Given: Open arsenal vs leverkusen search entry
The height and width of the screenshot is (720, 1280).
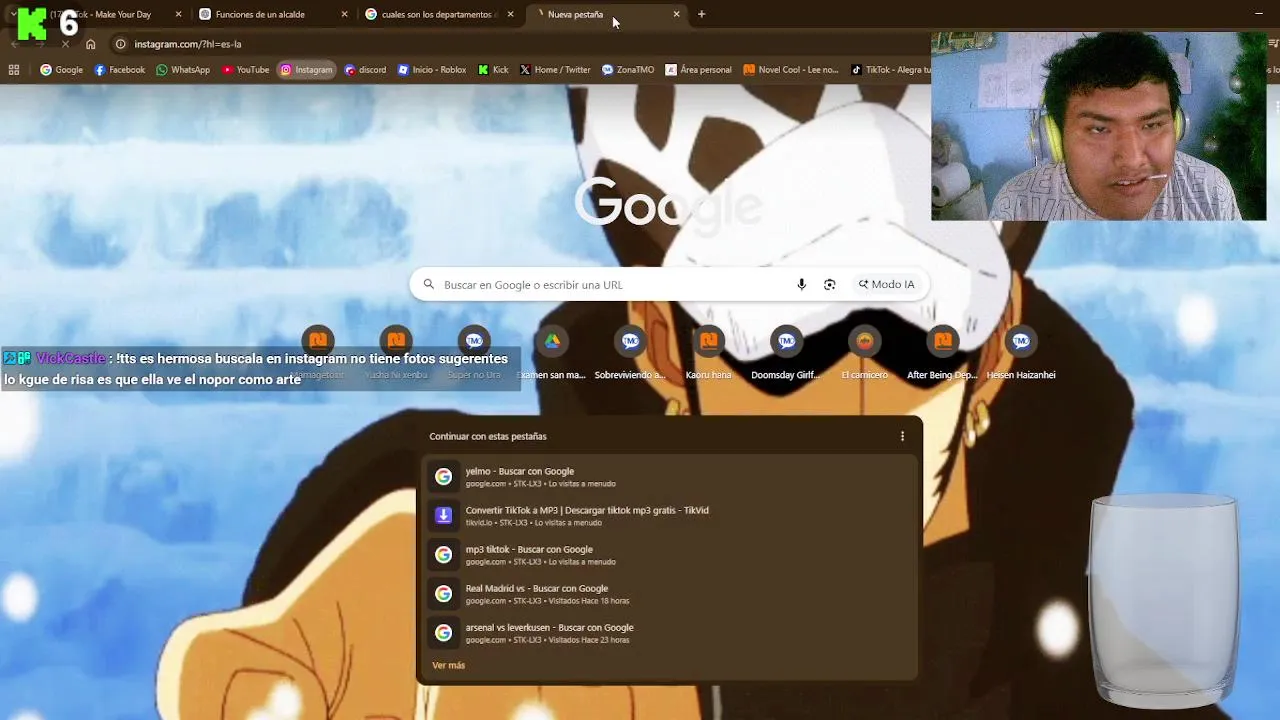Looking at the screenshot, I should coord(669,633).
